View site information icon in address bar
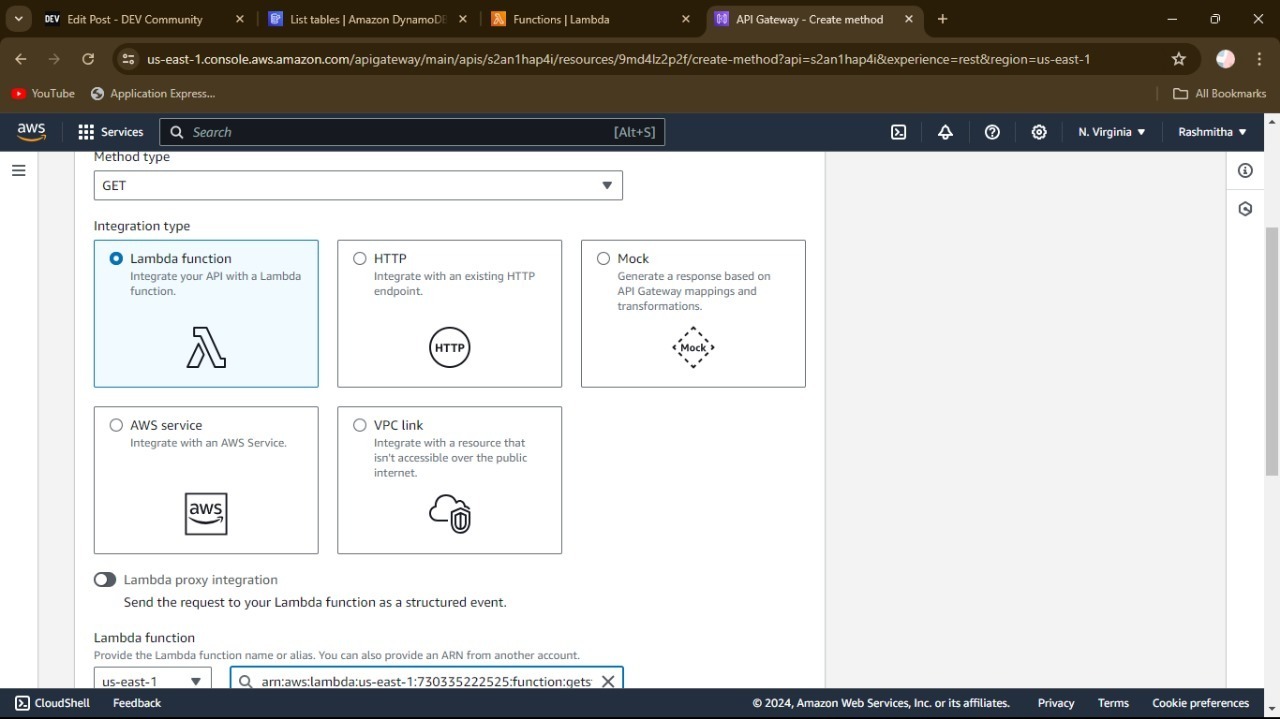1280x719 pixels. (128, 59)
